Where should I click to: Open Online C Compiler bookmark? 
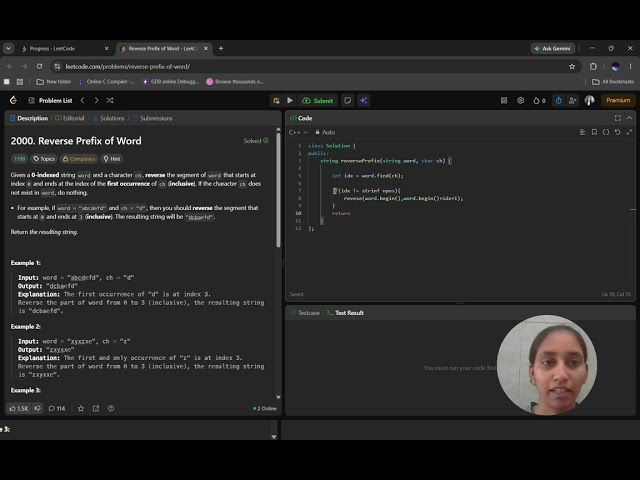pyautogui.click(x=107, y=82)
